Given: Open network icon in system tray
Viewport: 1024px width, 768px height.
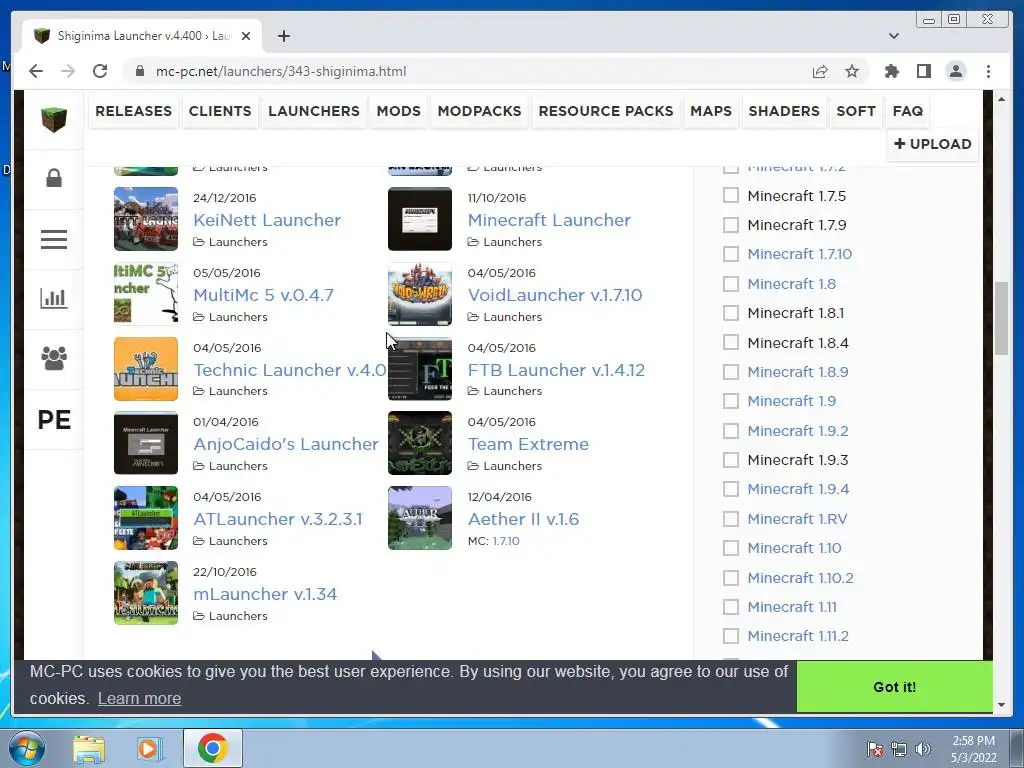Looking at the screenshot, I should click(x=899, y=749).
